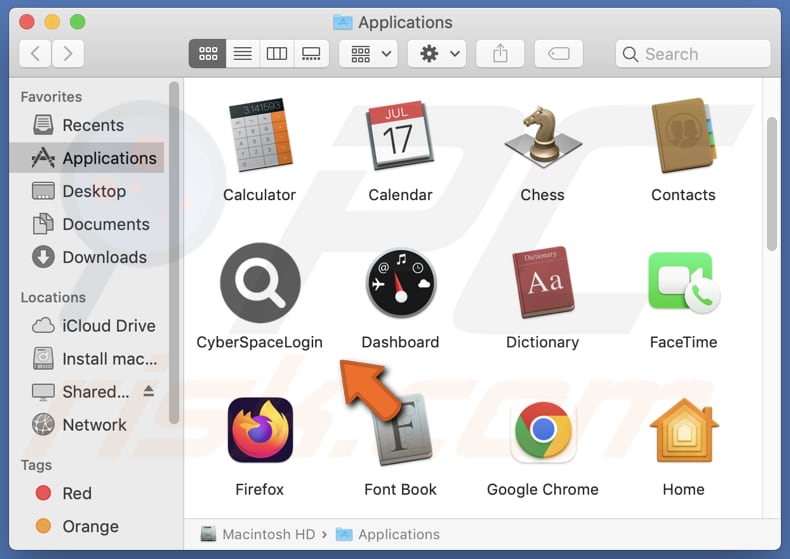Viewport: 790px width, 559px height.
Task: Launch the Dictionary app
Action: [543, 283]
